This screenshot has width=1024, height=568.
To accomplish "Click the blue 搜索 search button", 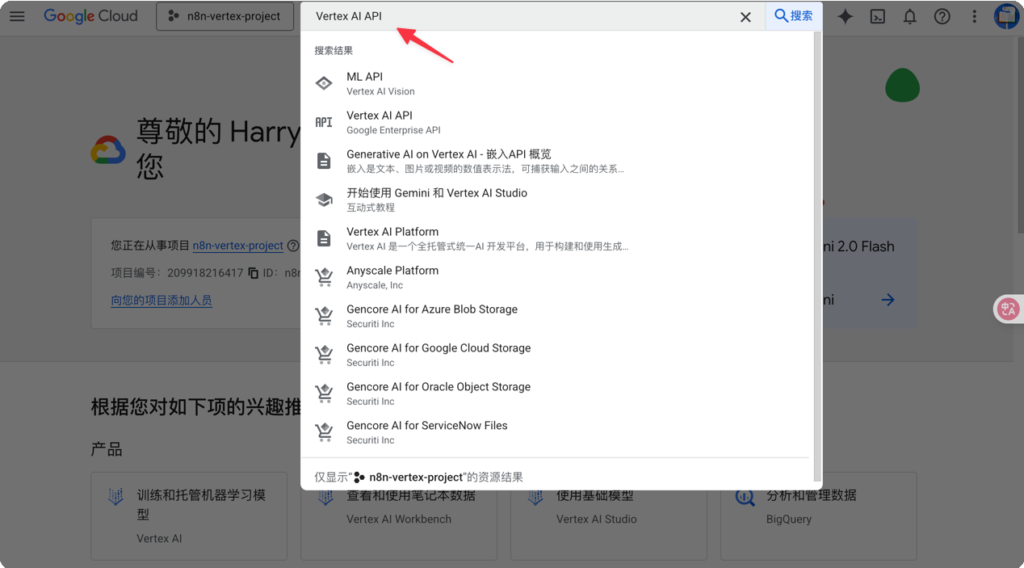I will click(793, 16).
